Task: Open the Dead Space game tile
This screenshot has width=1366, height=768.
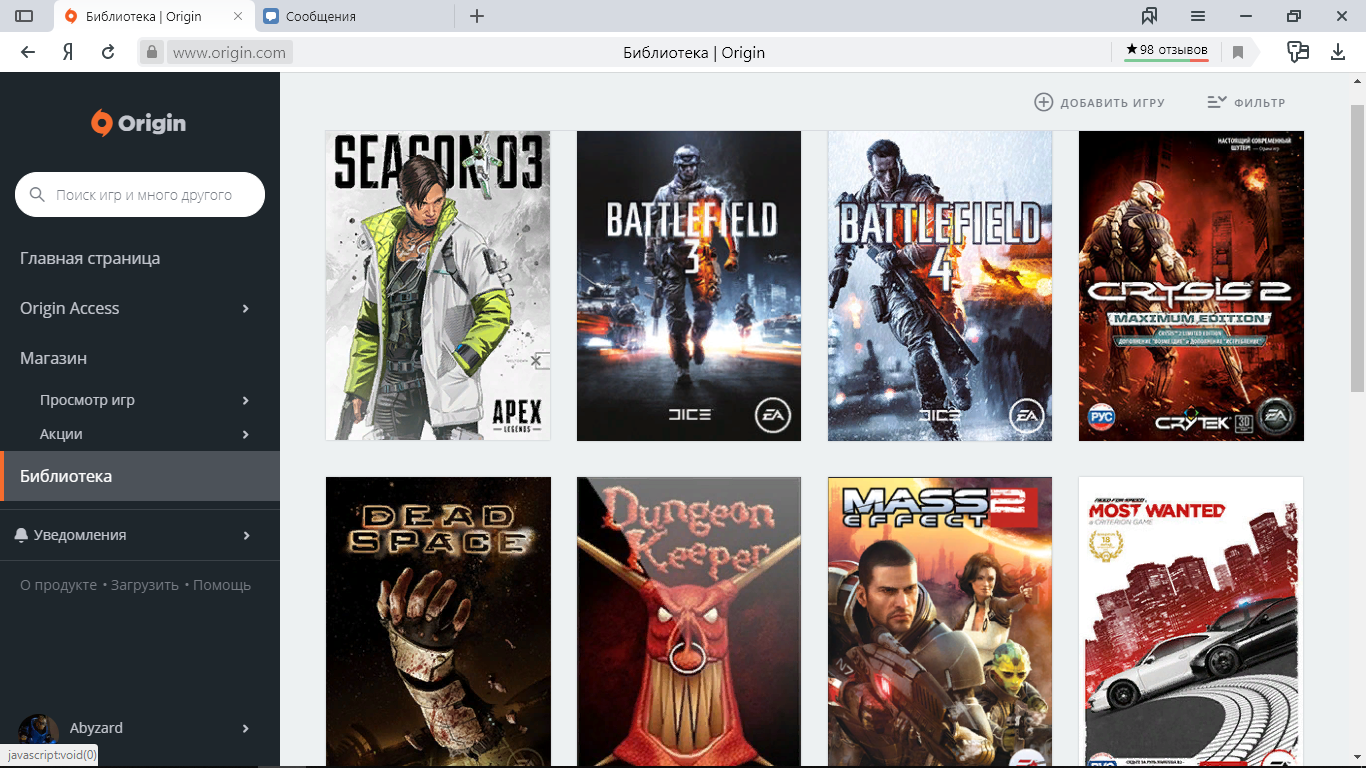Action: 438,621
